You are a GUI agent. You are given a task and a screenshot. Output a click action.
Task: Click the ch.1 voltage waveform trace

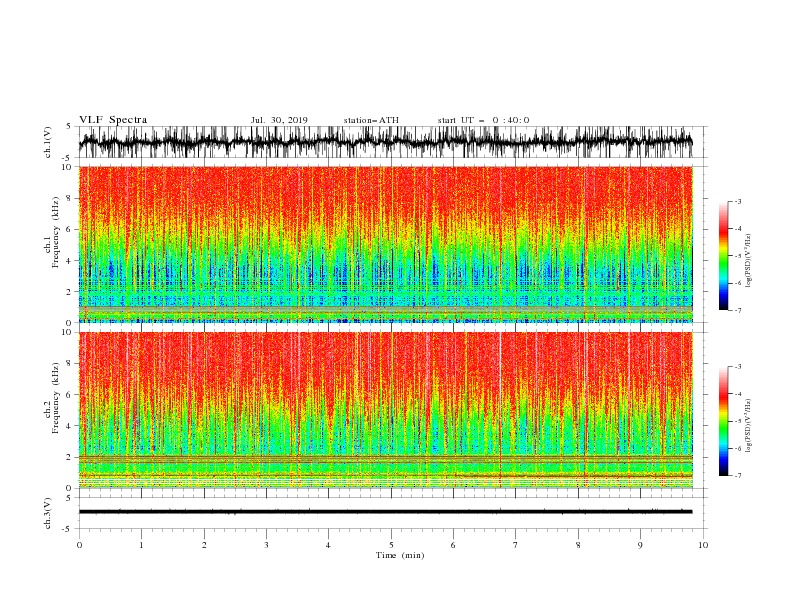pos(385,142)
